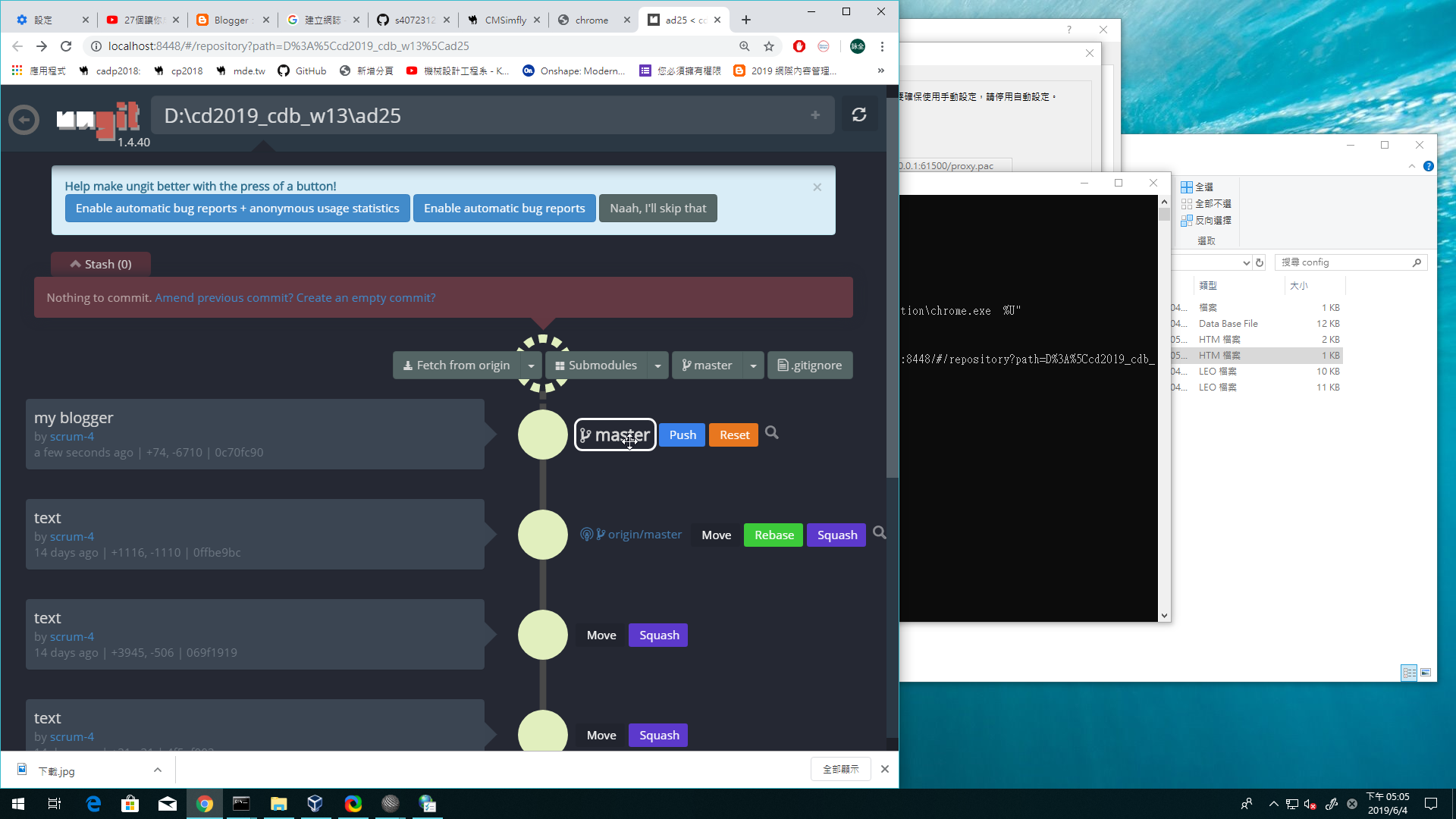Click the magnifier icon beside the Reset button
Image resolution: width=1456 pixels, height=819 pixels.
click(772, 433)
